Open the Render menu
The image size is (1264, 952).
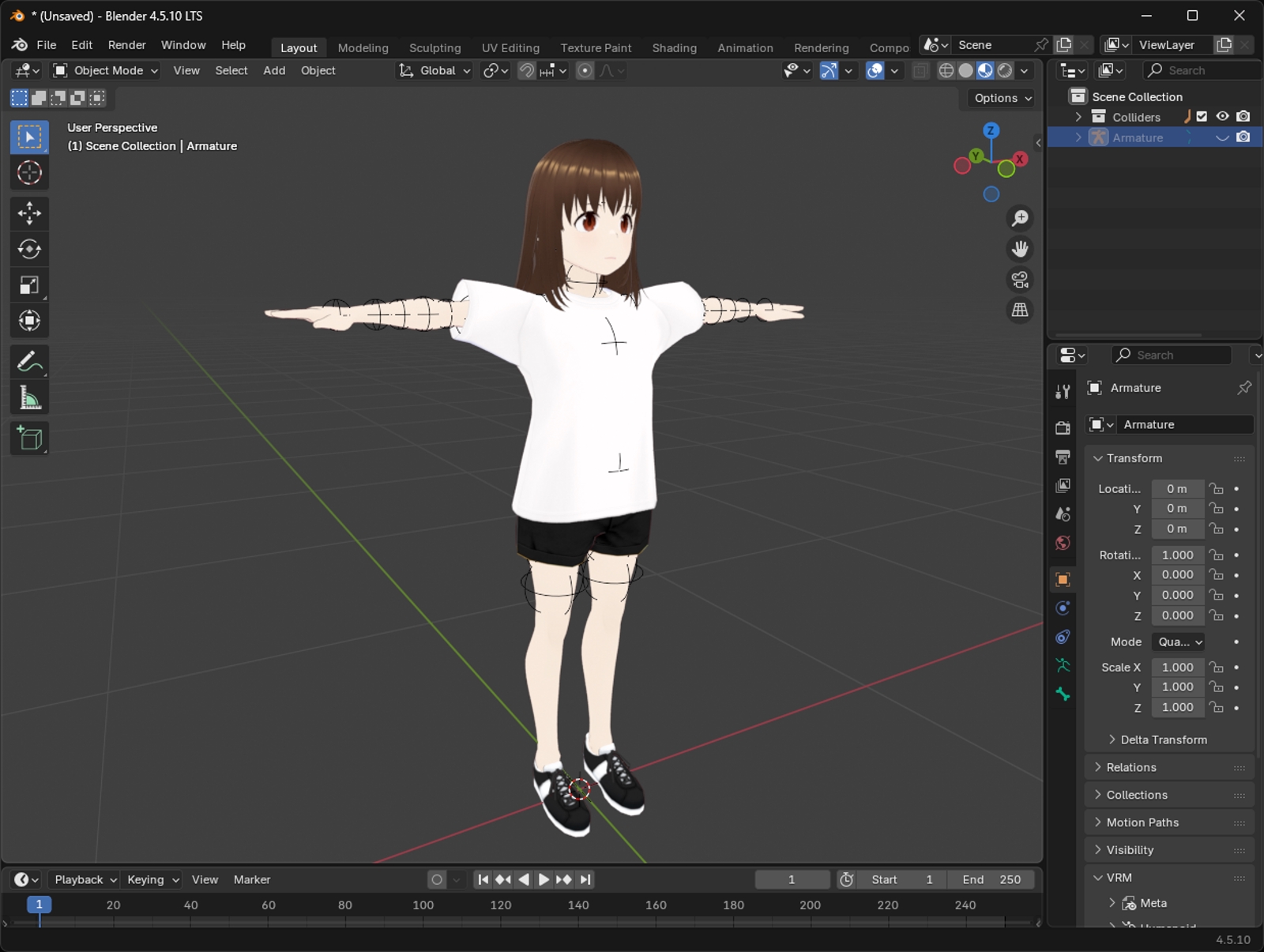126,45
